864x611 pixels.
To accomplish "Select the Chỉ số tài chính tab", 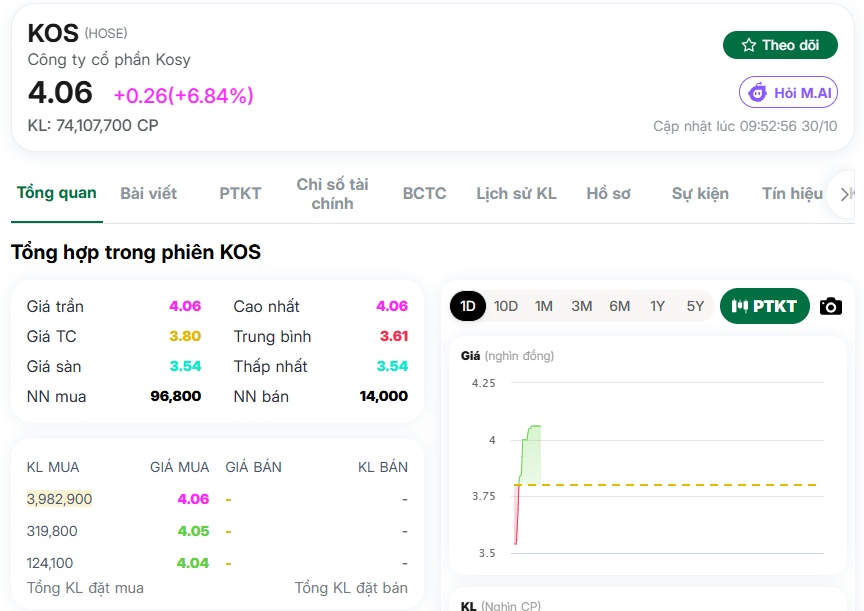I will (x=332, y=193).
